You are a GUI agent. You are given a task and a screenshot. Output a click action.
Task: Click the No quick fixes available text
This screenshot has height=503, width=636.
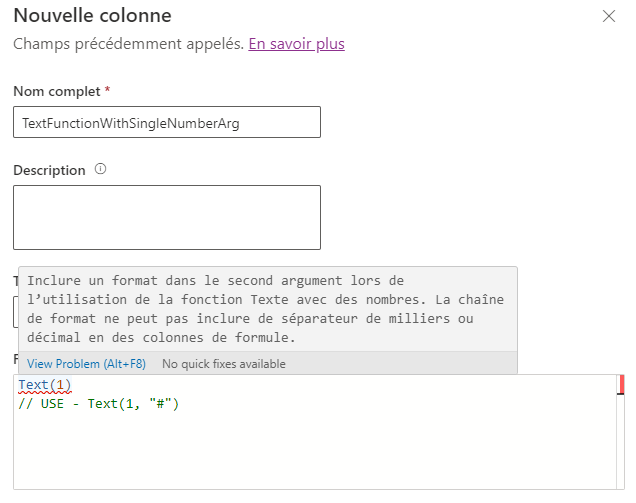(x=224, y=364)
